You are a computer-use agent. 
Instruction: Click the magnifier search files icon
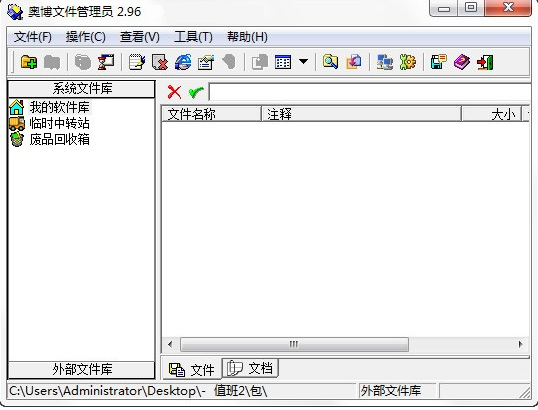330,62
